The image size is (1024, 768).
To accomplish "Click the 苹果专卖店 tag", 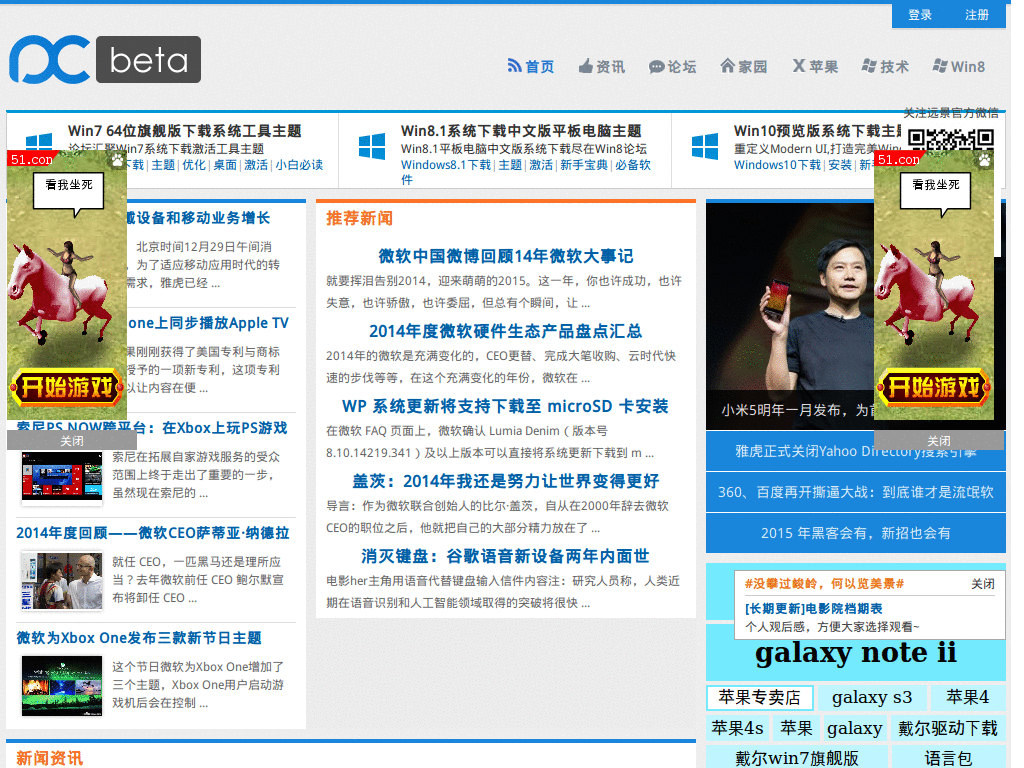I will click(x=759, y=697).
